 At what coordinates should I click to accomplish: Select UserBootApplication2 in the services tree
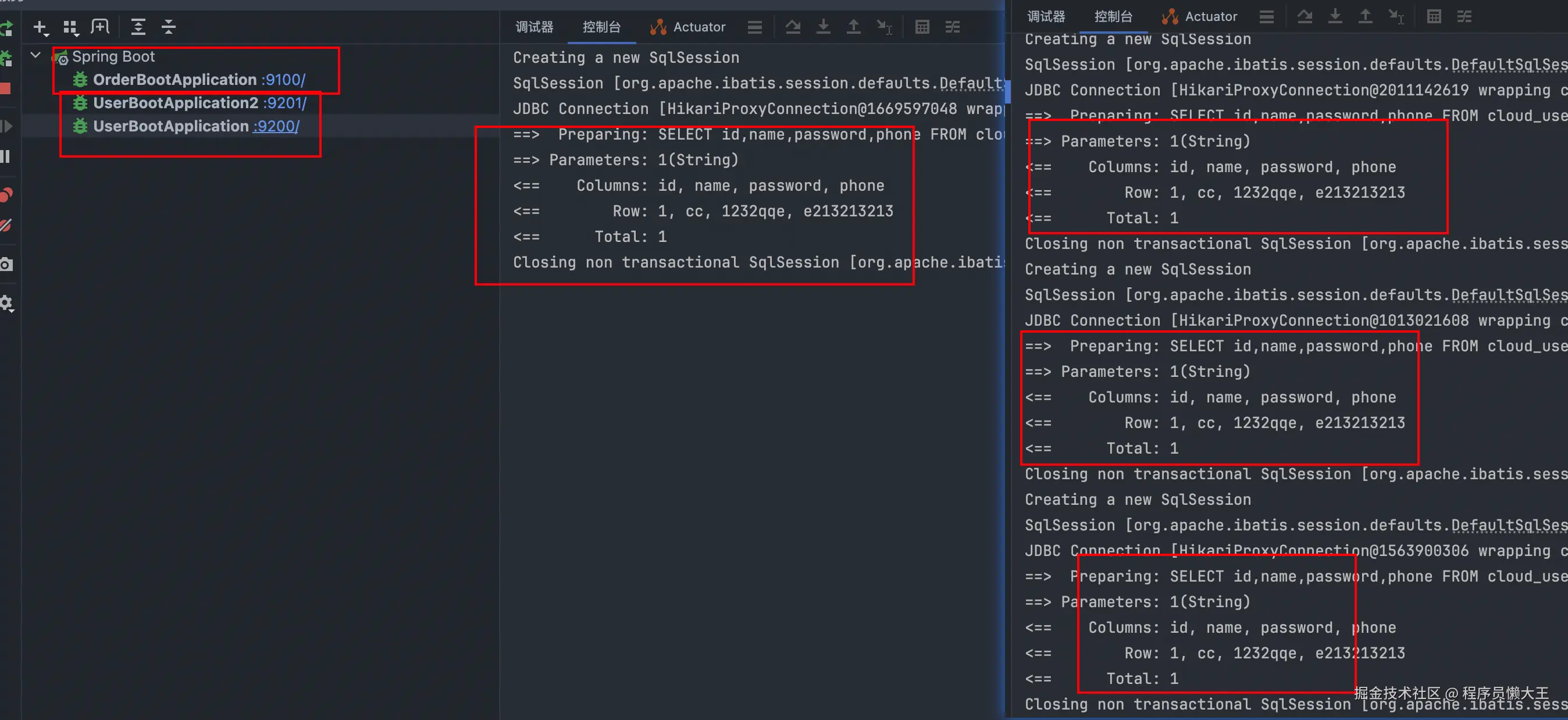pos(175,103)
